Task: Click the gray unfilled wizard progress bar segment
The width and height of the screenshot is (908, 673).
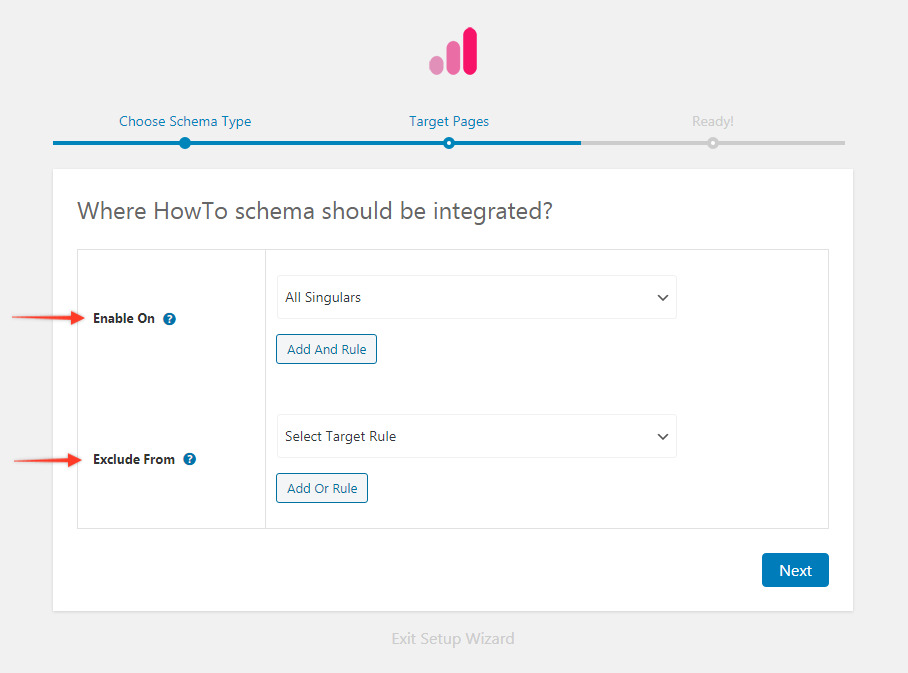Action: tap(780, 143)
